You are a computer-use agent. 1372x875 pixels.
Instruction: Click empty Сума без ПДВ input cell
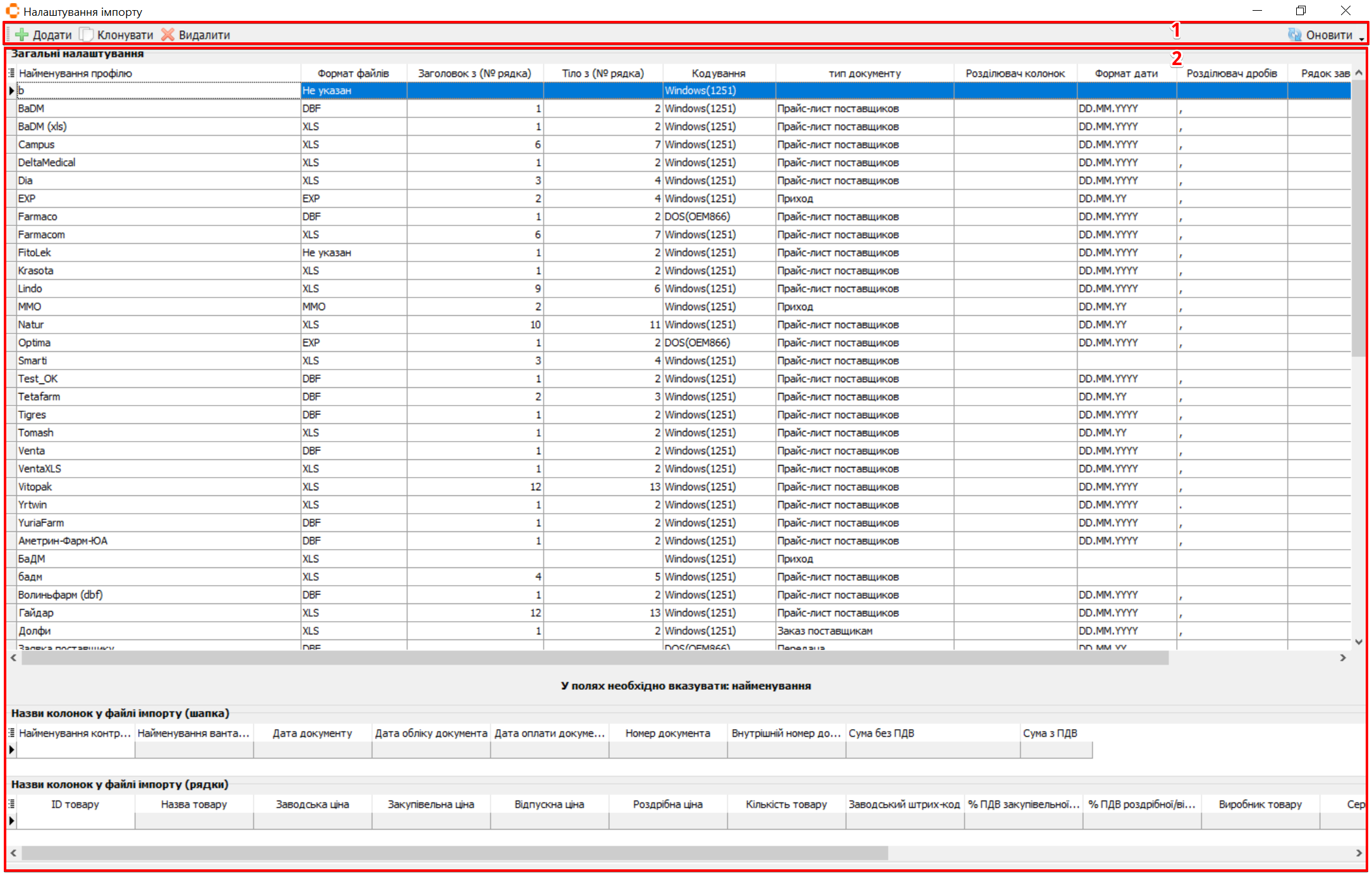coord(932,750)
